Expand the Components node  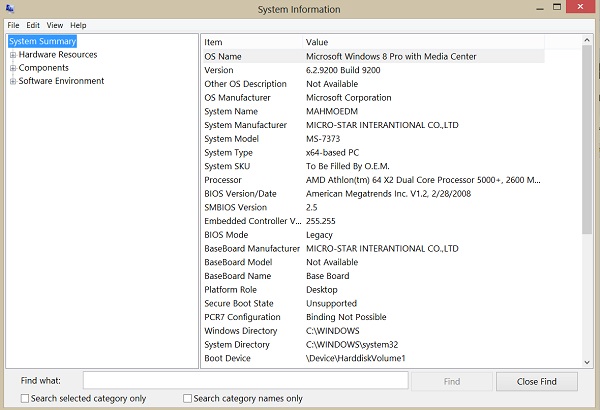pos(13,68)
